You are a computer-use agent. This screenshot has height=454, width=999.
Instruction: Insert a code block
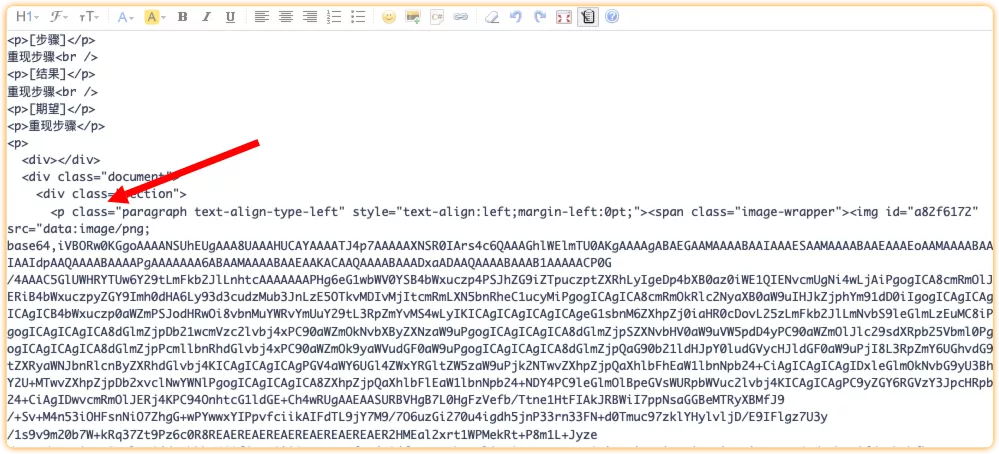click(436, 17)
